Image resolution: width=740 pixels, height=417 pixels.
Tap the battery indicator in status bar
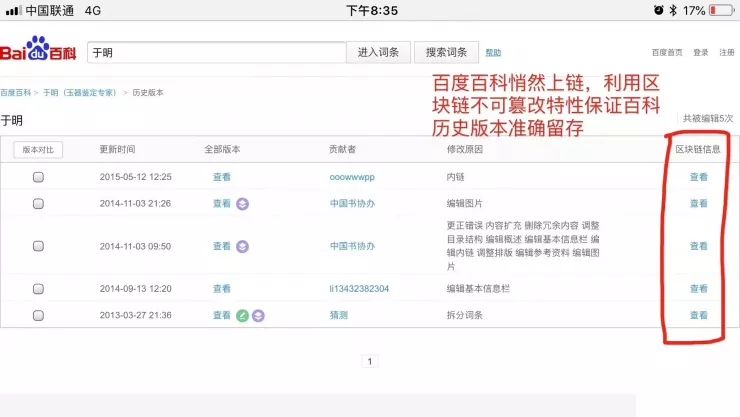click(722, 10)
